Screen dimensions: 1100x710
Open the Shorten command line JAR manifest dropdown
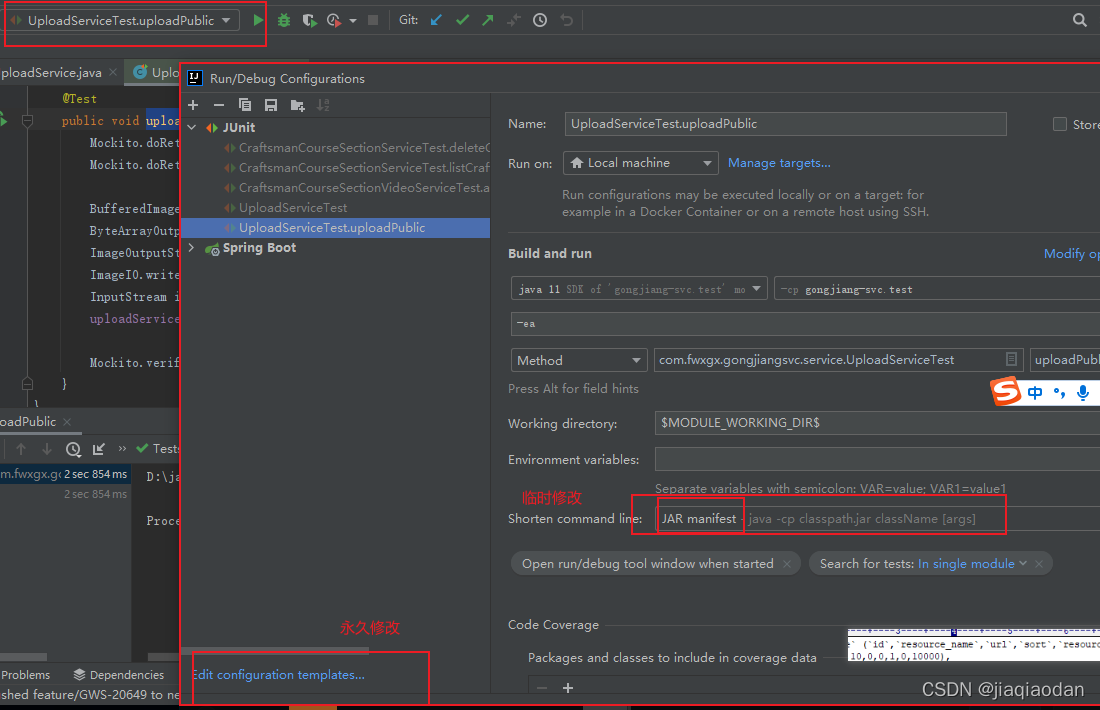(700, 516)
